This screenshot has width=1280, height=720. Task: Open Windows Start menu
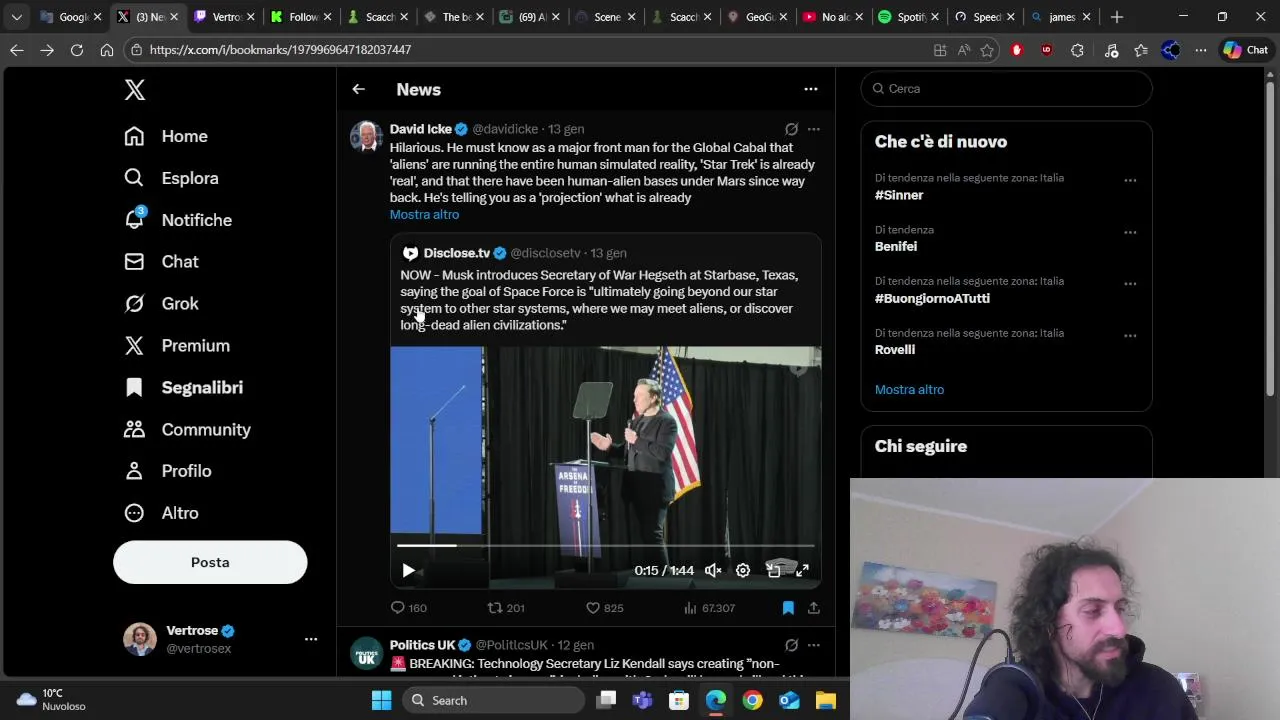coord(381,701)
